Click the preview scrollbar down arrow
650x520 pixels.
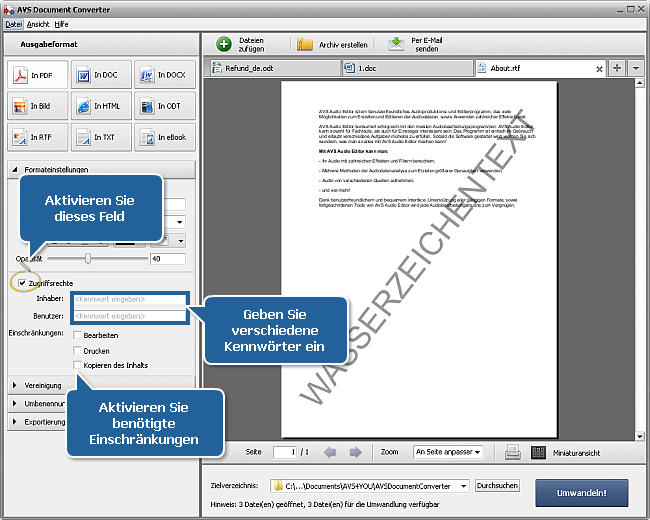[x=640, y=436]
